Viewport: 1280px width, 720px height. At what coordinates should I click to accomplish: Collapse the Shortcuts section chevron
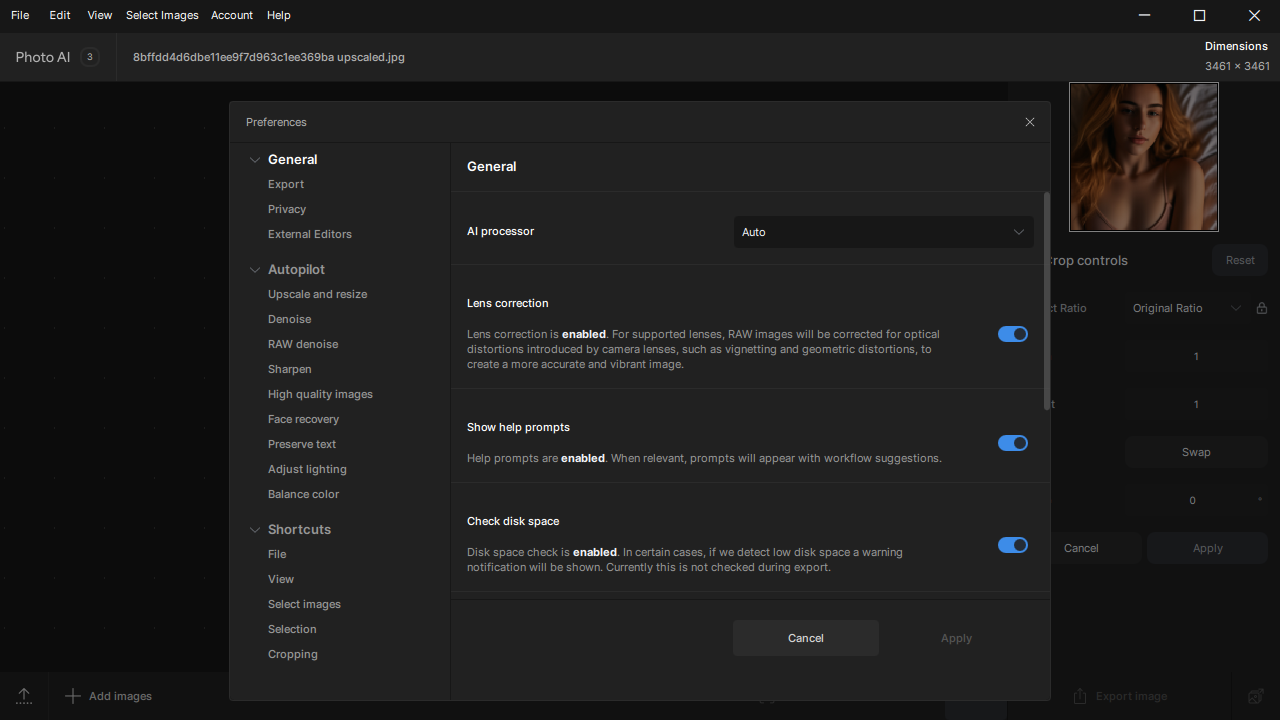pyautogui.click(x=255, y=530)
